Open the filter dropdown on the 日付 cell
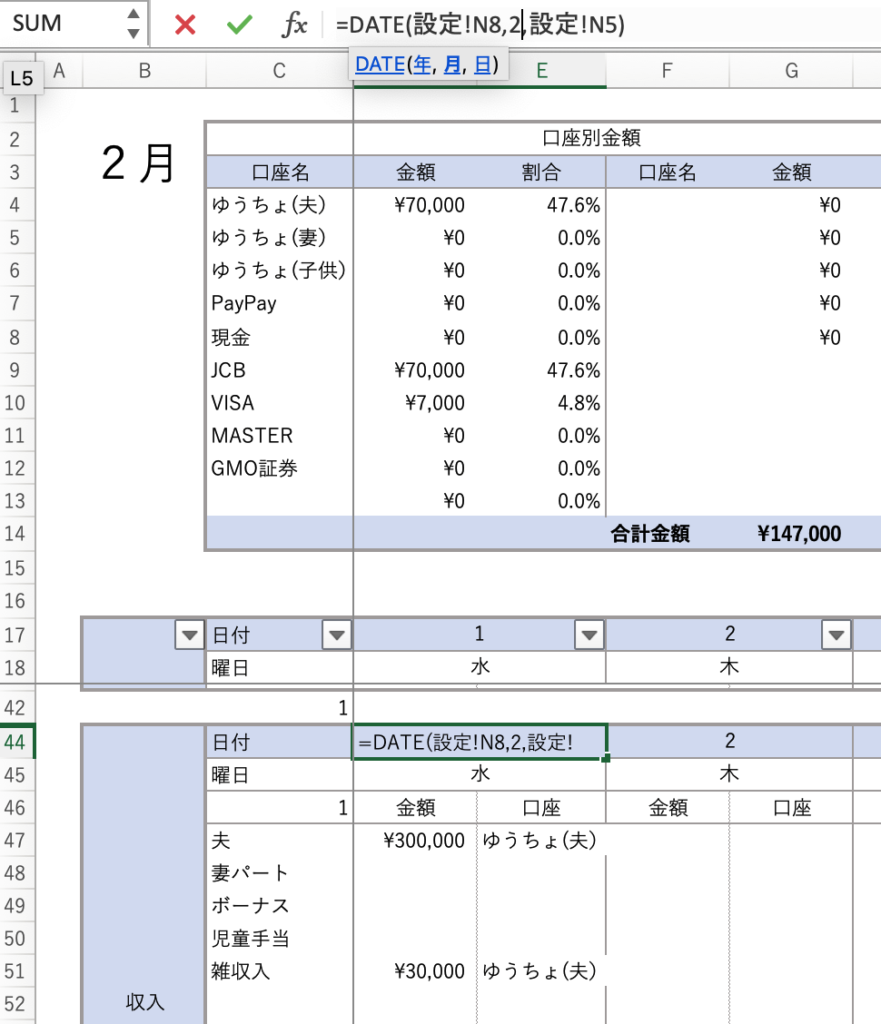Image resolution: width=881 pixels, height=1024 pixels. pos(337,634)
